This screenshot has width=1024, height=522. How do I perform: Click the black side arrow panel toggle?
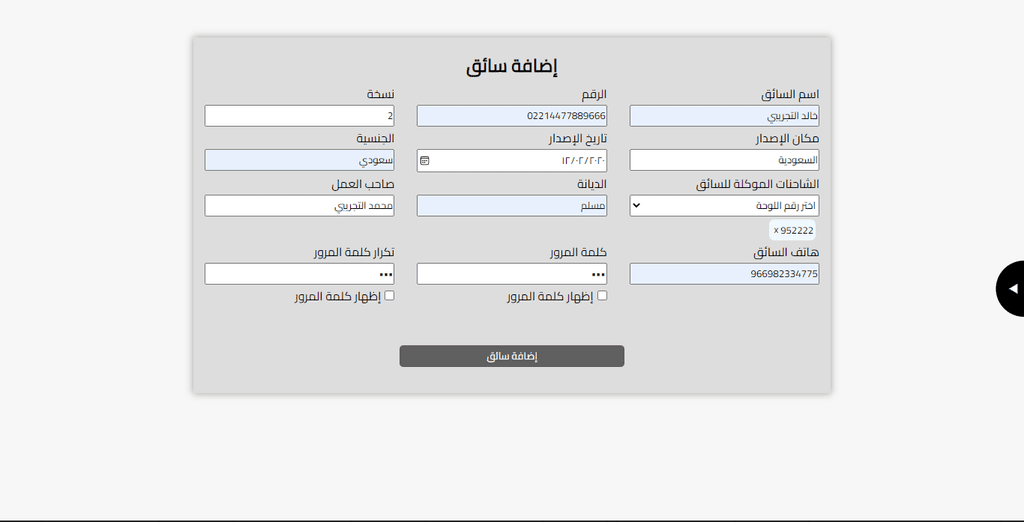point(1011,289)
